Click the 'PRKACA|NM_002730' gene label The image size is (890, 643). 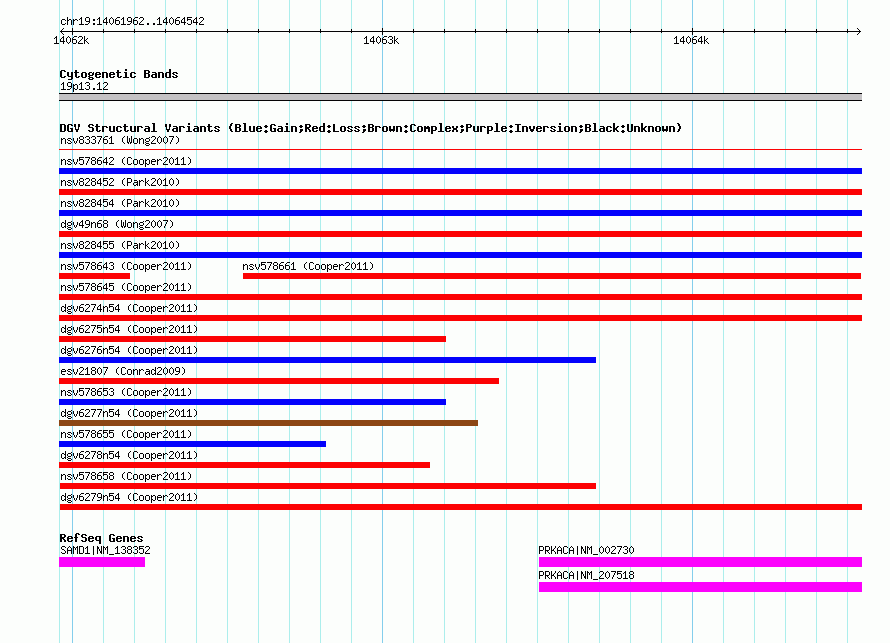click(x=586, y=550)
